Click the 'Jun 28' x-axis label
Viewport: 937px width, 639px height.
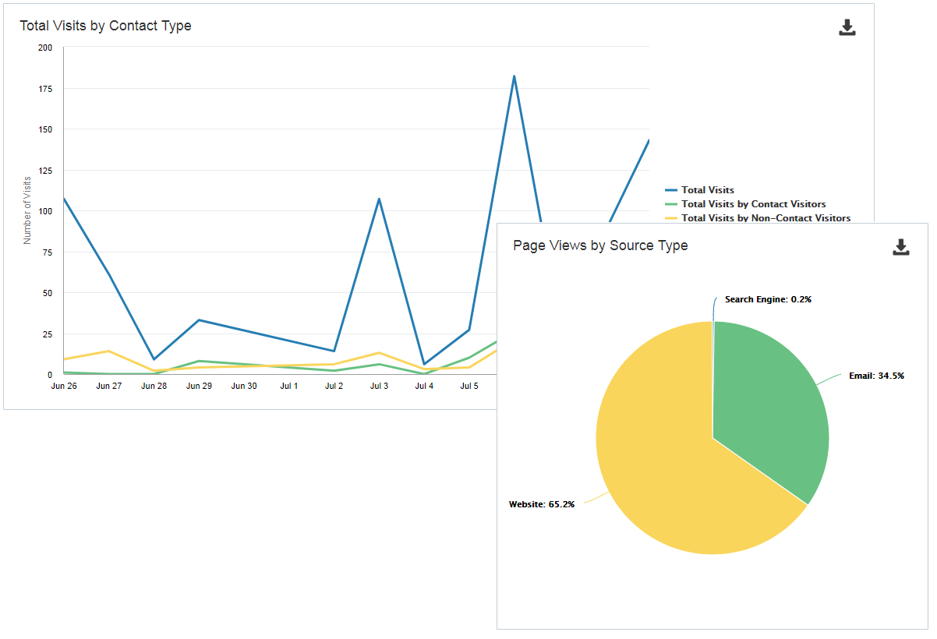click(154, 386)
